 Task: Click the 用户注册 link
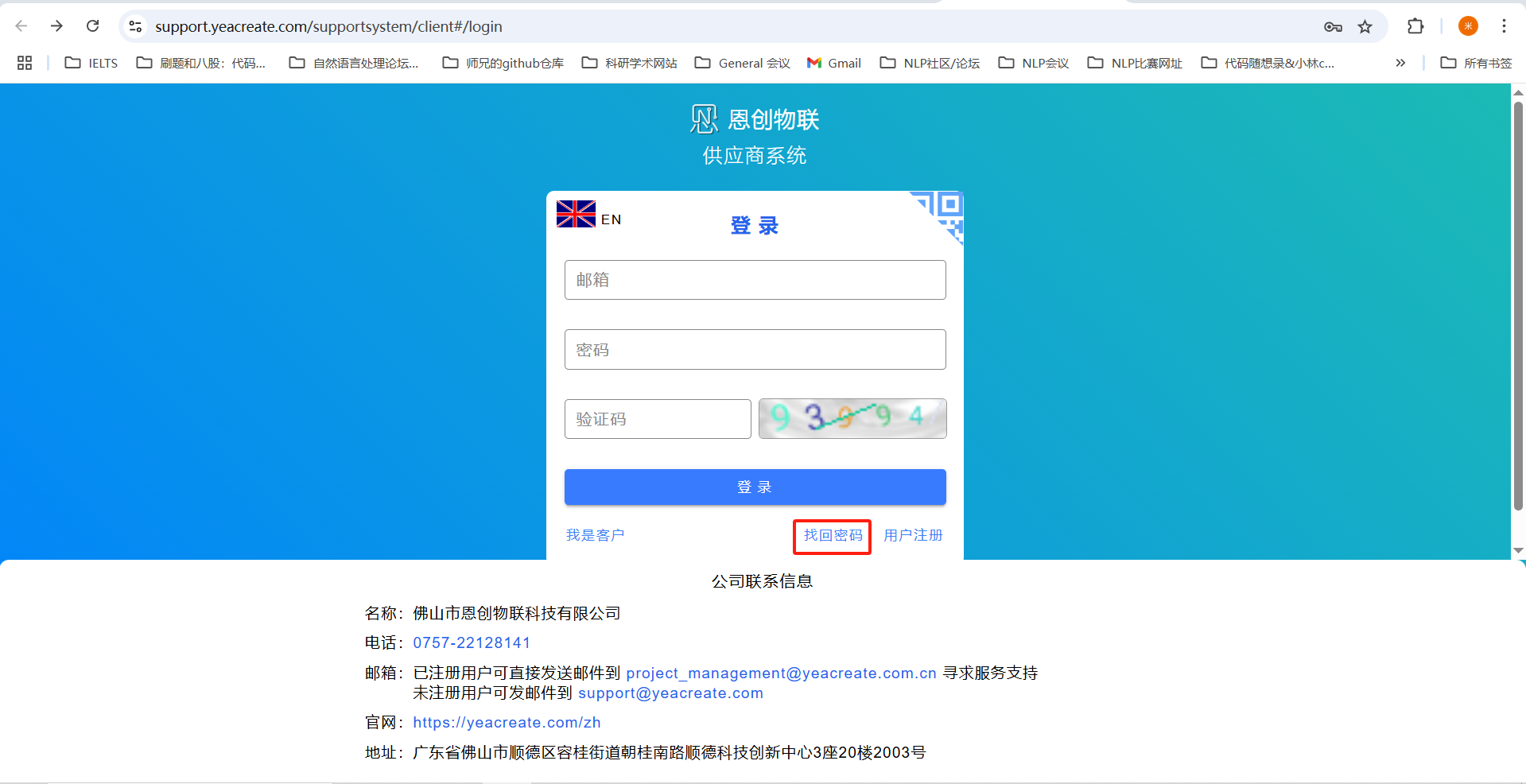coord(913,535)
